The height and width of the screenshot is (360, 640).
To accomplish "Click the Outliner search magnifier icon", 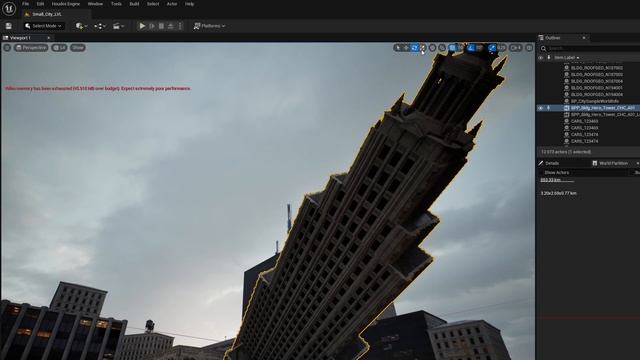I will pos(543,48).
